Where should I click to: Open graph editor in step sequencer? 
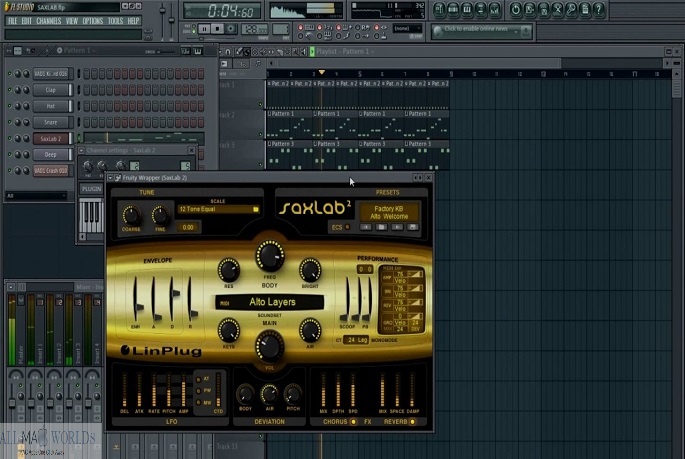pyautogui.click(x=185, y=51)
